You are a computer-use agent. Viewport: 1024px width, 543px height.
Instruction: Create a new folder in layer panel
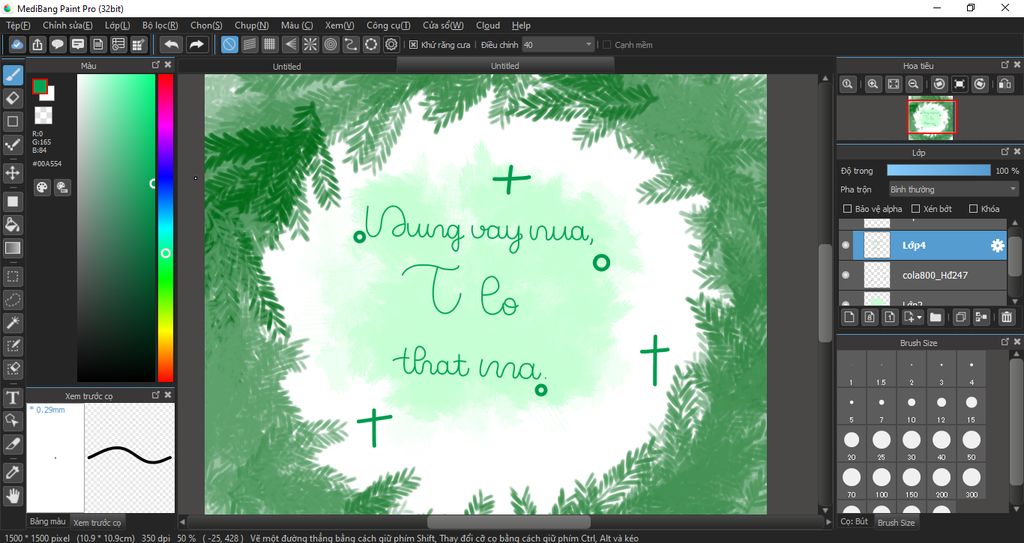(x=936, y=317)
